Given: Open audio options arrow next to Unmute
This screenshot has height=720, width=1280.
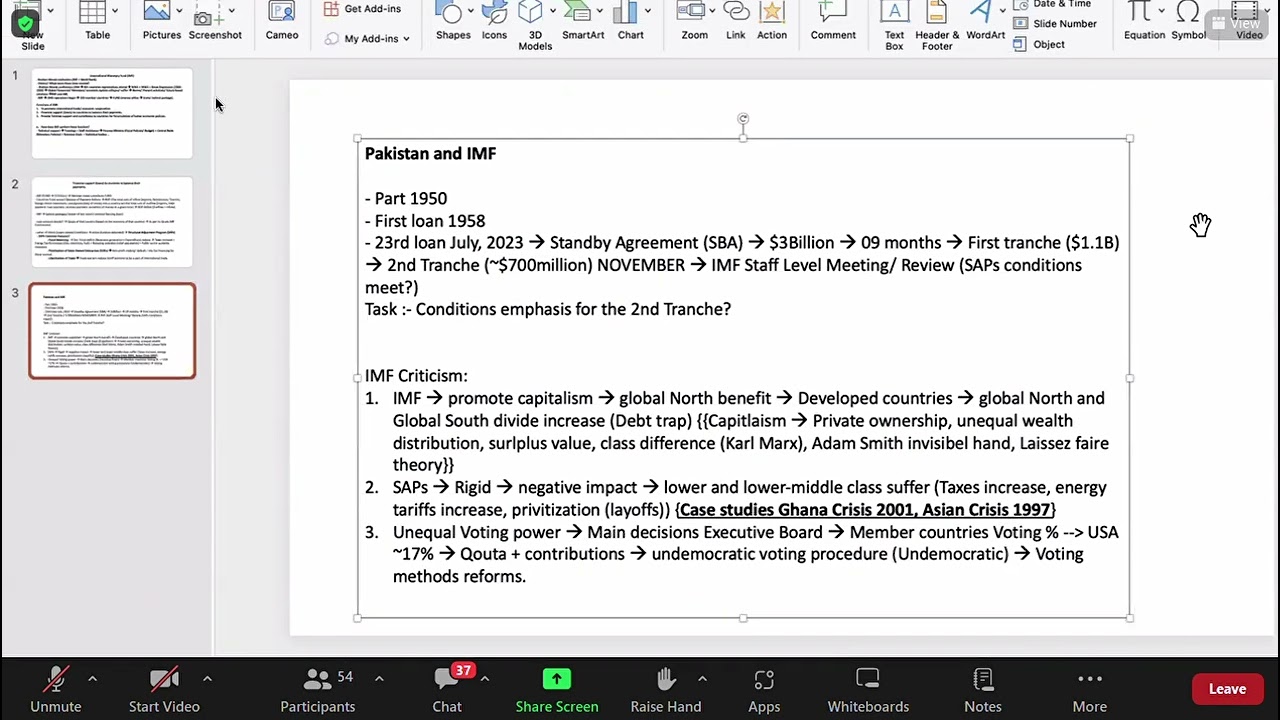Looking at the screenshot, I should coord(92,679).
